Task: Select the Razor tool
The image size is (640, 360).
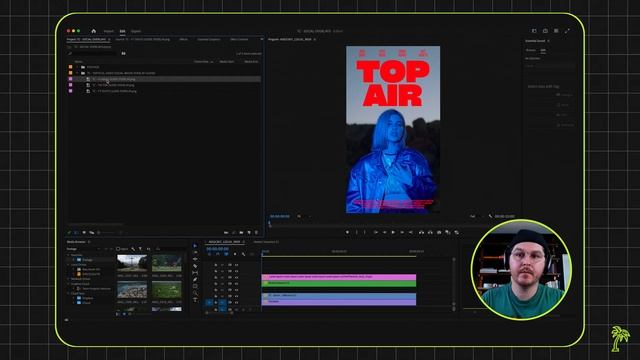Action: click(195, 266)
